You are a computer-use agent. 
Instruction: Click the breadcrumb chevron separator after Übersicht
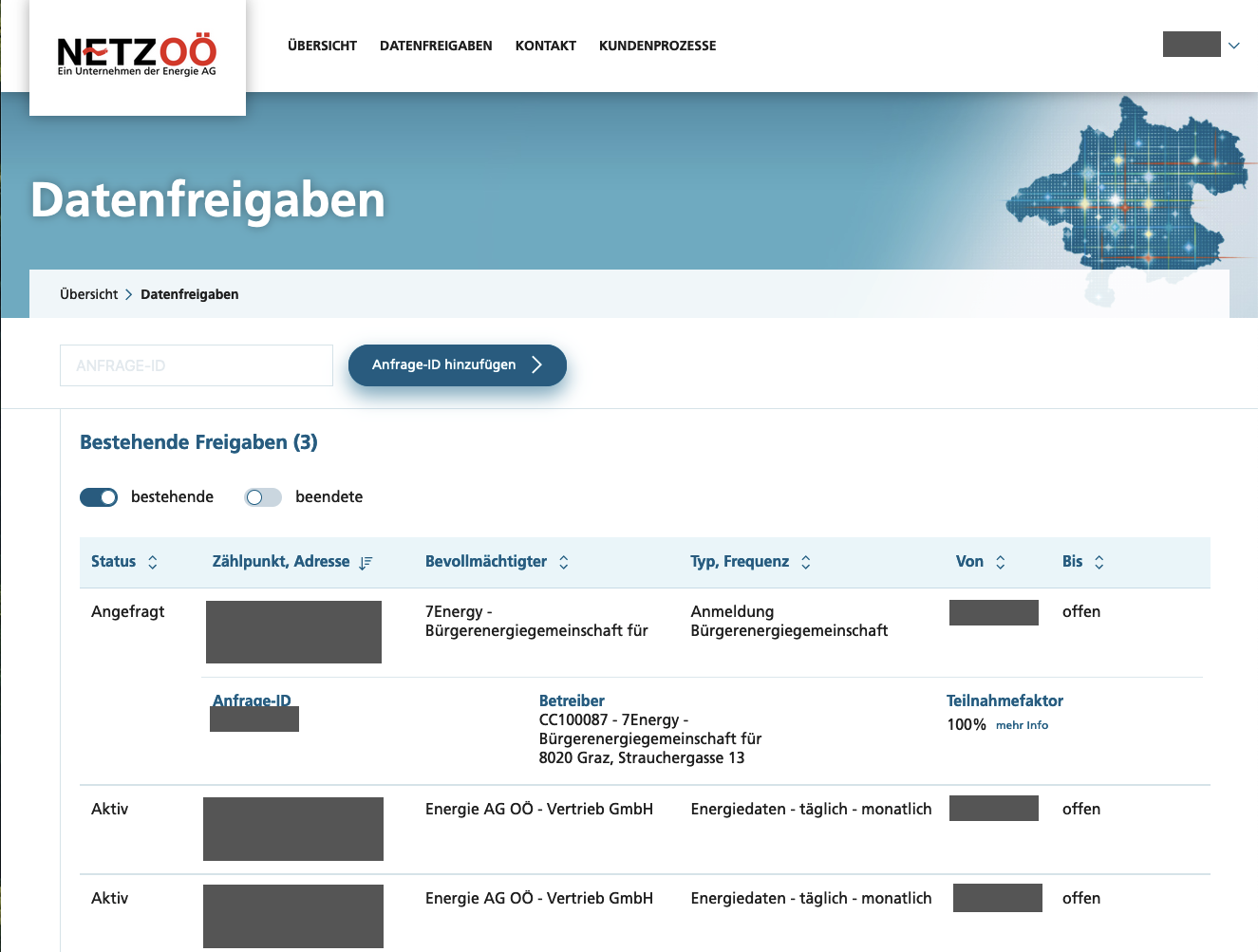[129, 294]
